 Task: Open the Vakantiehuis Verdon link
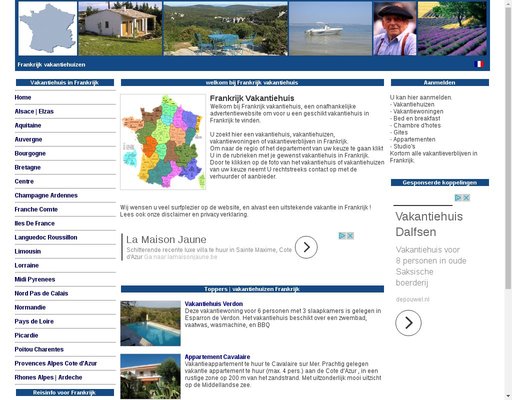[214, 304]
